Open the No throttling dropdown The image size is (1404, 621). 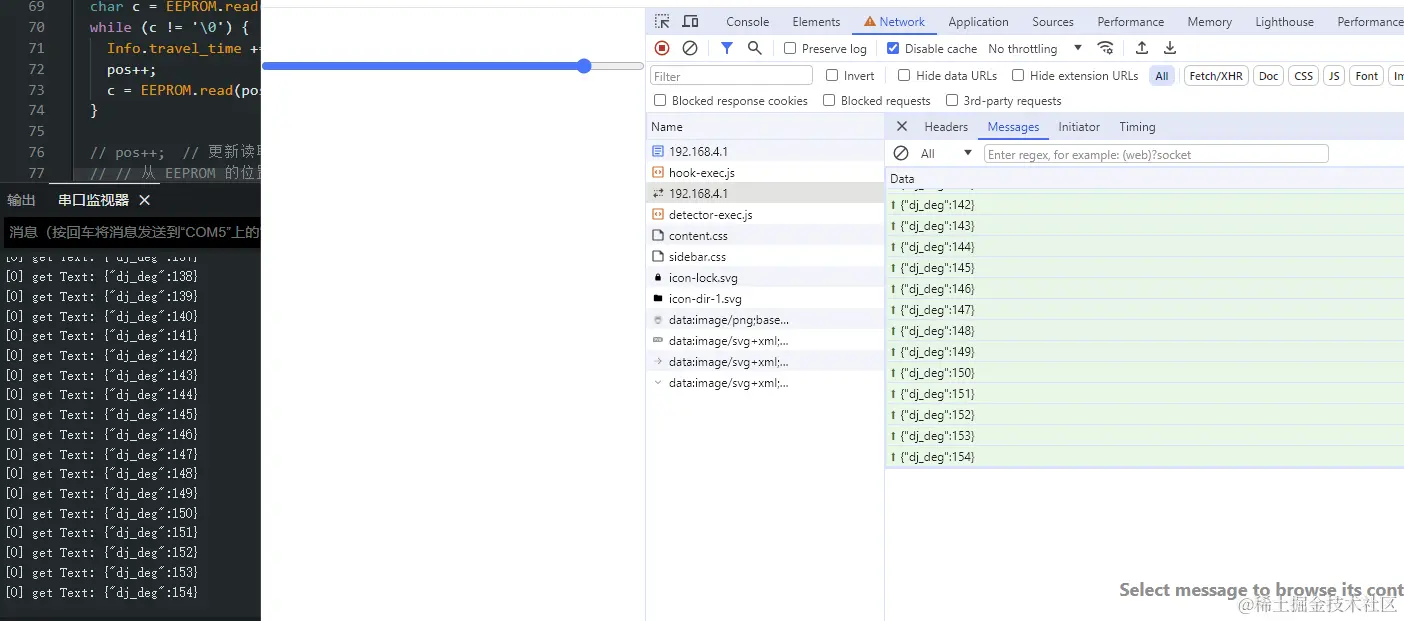1035,48
